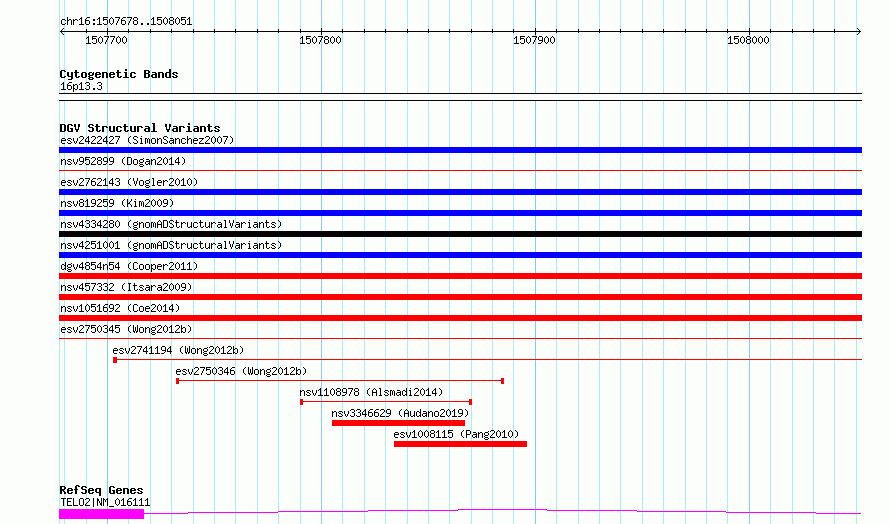This screenshot has width=890, height=524.
Task: Open nsv4251001 (gnomADStructuralVariants) label
Action: (171, 245)
